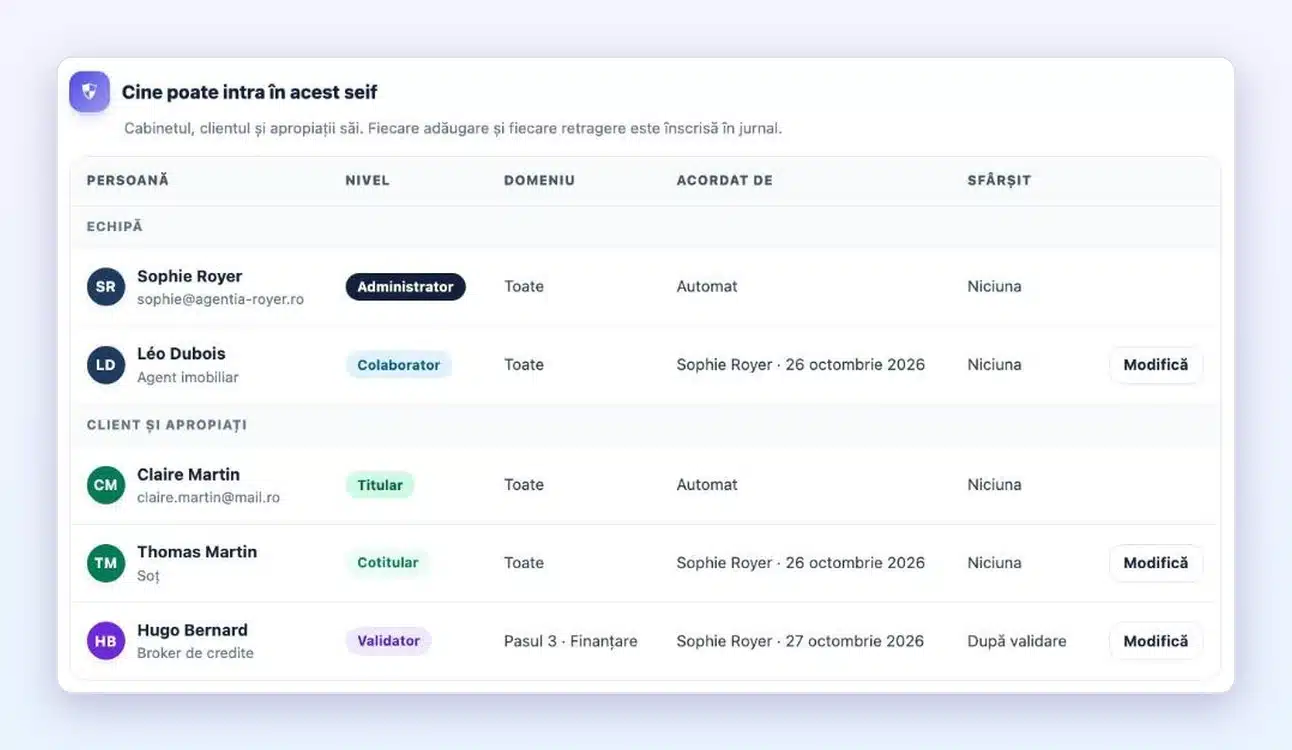Click the Cotitular level badge

[x=388, y=563]
